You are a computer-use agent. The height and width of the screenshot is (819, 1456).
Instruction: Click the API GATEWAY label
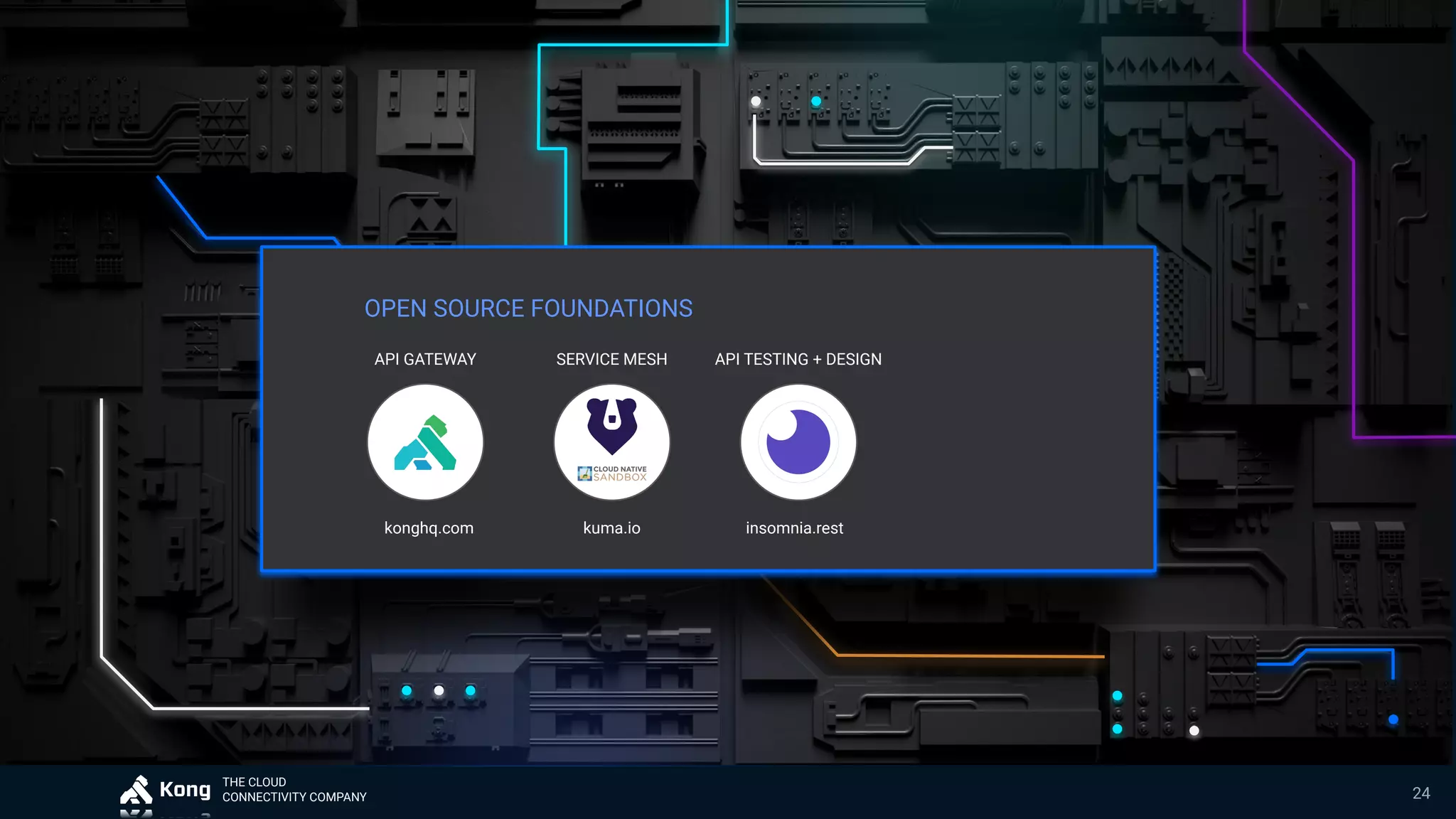point(425,360)
